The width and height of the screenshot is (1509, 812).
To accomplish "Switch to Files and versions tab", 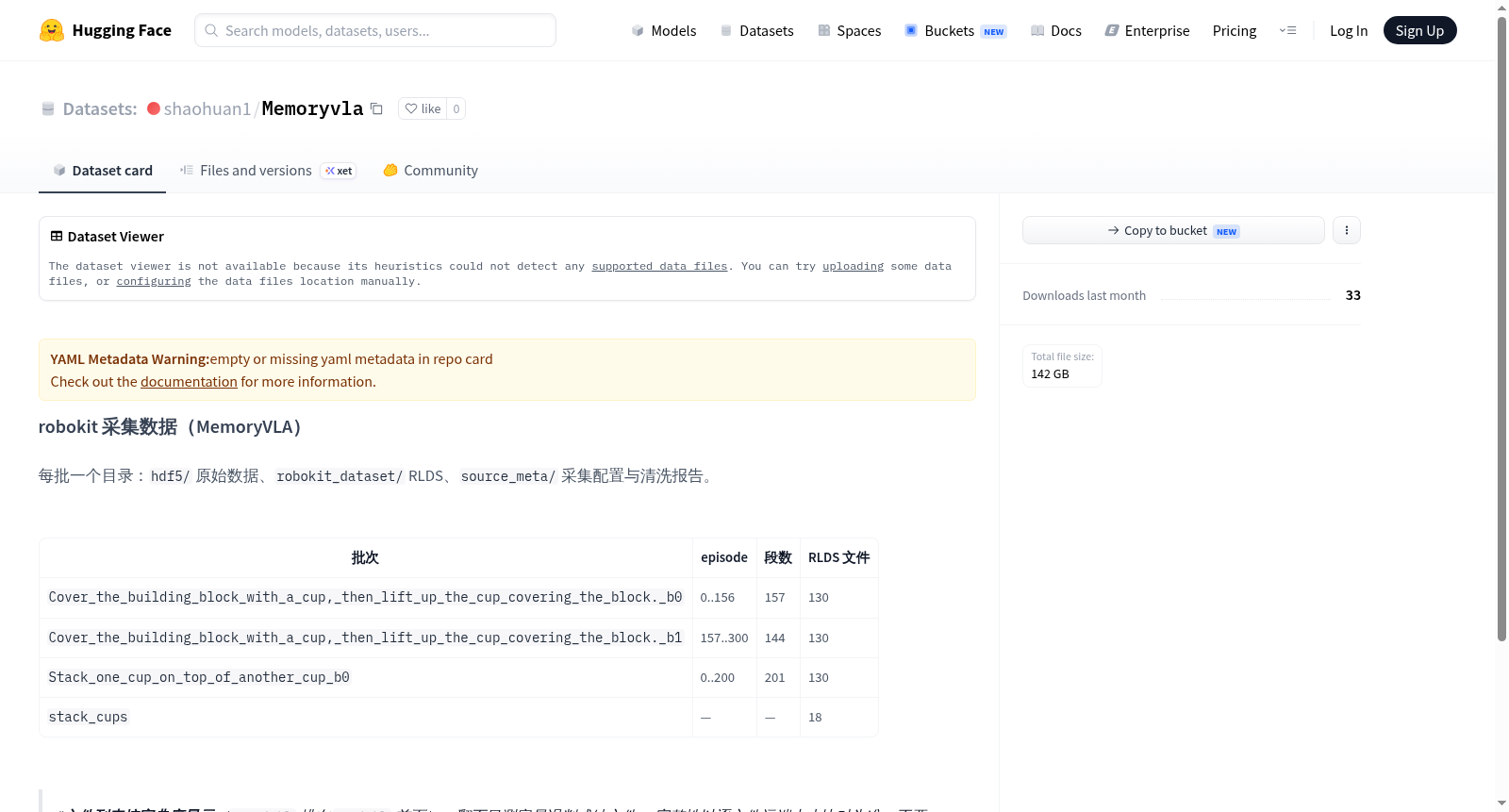I will (268, 171).
